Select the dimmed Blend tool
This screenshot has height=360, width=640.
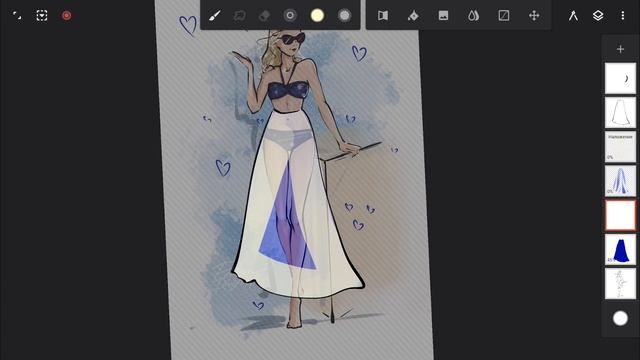(240, 16)
